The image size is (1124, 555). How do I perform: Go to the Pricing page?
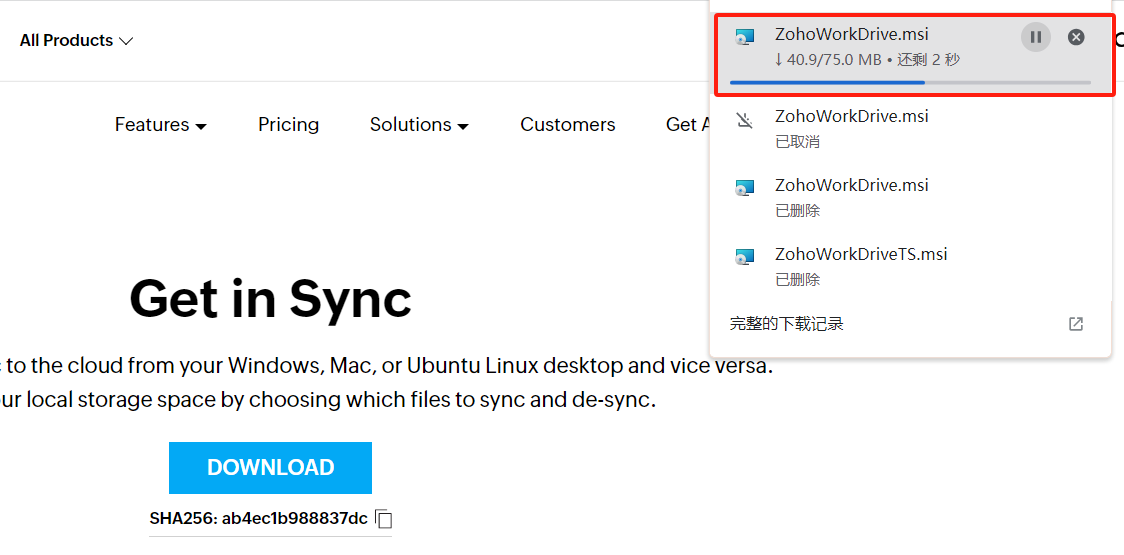[x=288, y=125]
